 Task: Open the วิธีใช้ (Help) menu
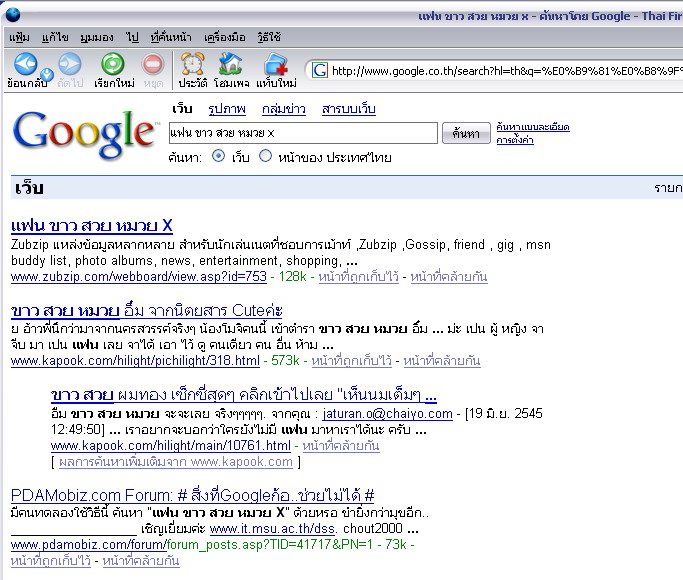269,37
